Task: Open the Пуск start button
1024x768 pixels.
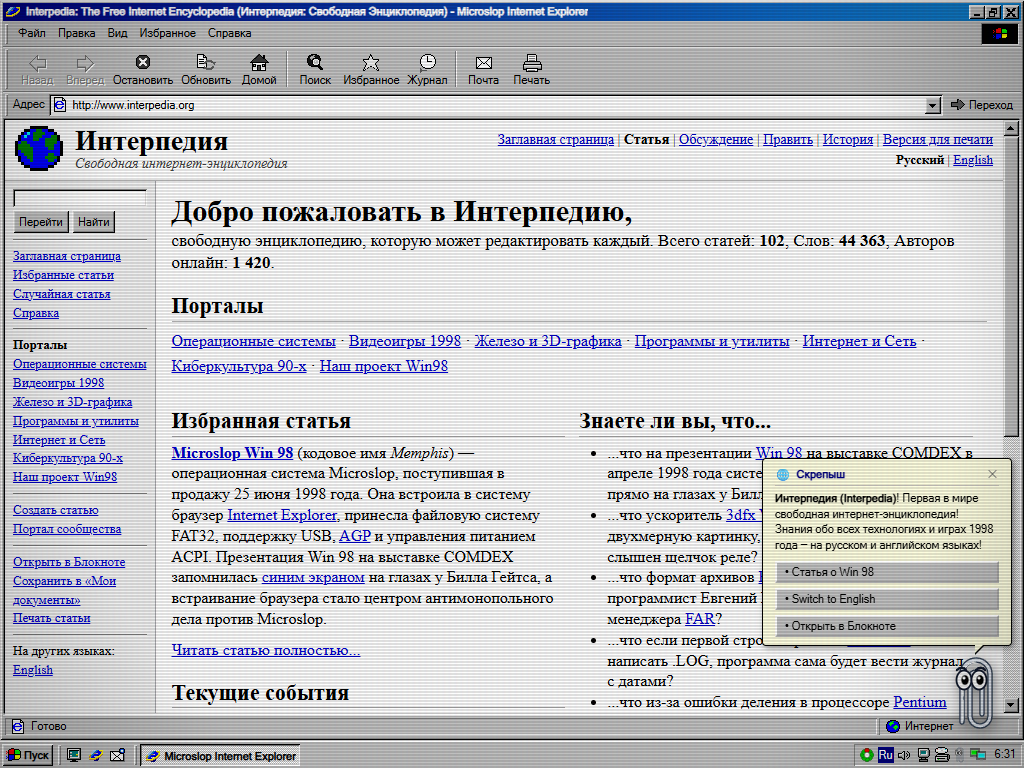Action: [x=28, y=756]
